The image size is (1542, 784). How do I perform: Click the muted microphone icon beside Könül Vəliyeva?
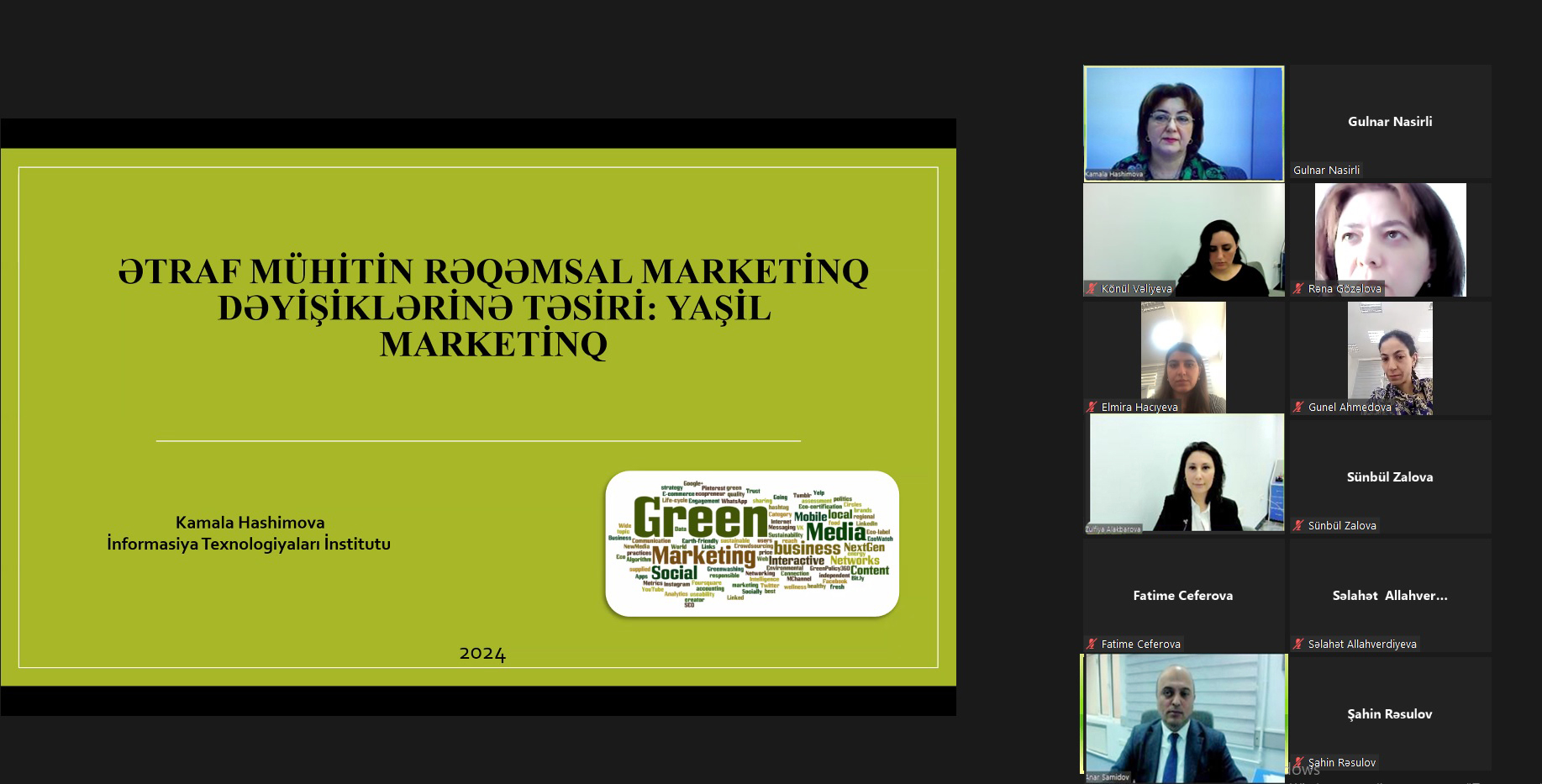tap(1092, 288)
